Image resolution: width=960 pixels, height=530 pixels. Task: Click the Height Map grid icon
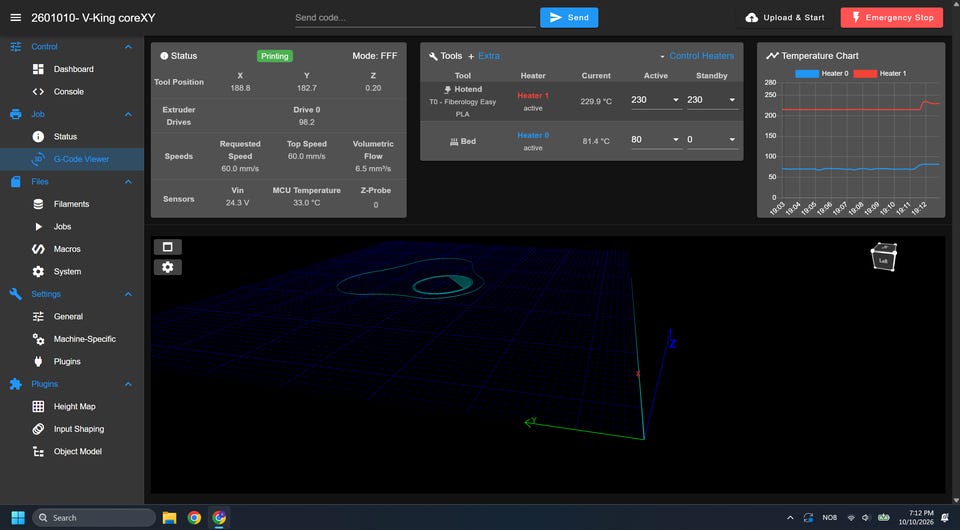click(38, 406)
